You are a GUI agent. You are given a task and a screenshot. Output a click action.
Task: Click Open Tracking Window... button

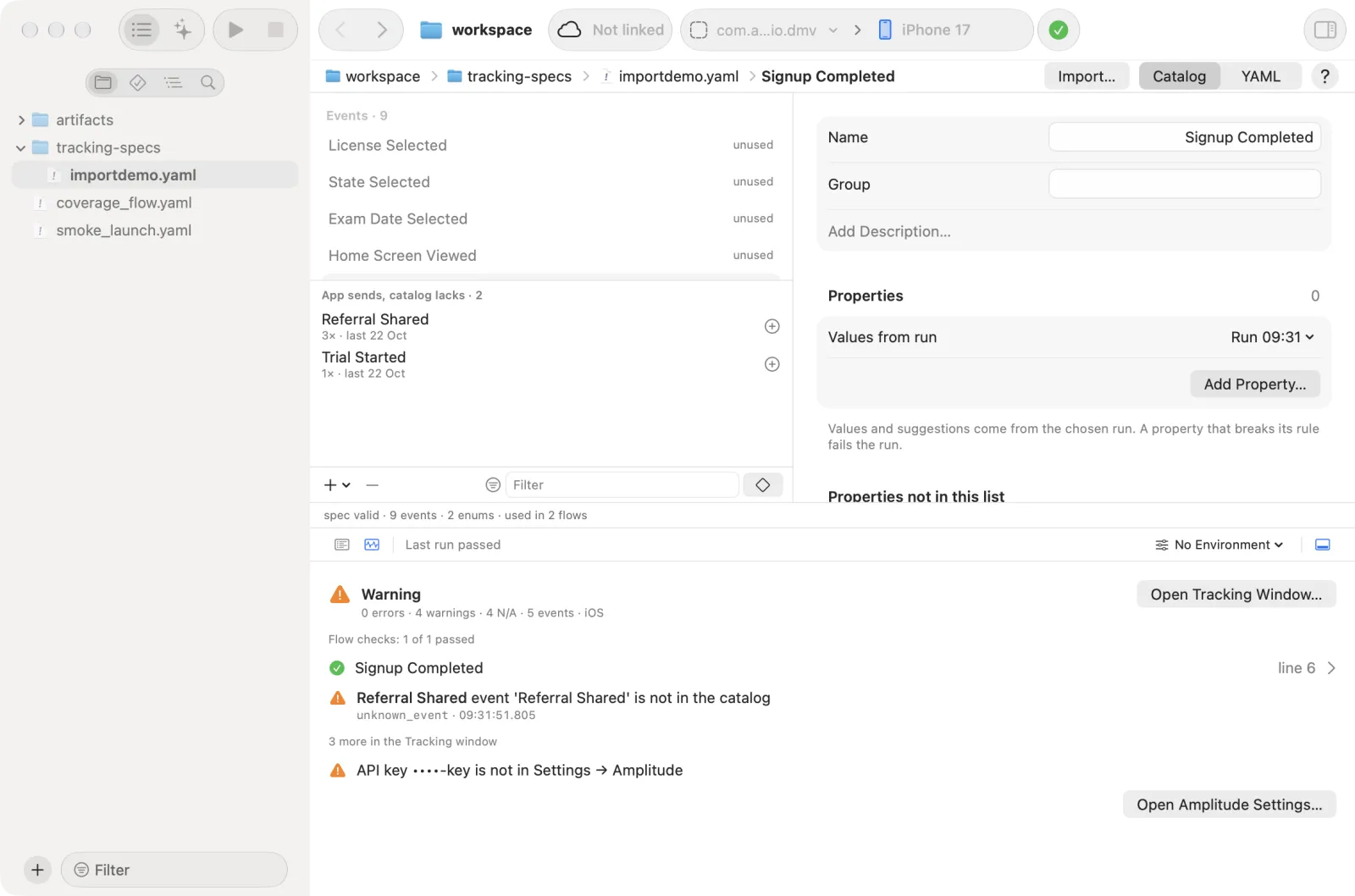pos(1236,595)
